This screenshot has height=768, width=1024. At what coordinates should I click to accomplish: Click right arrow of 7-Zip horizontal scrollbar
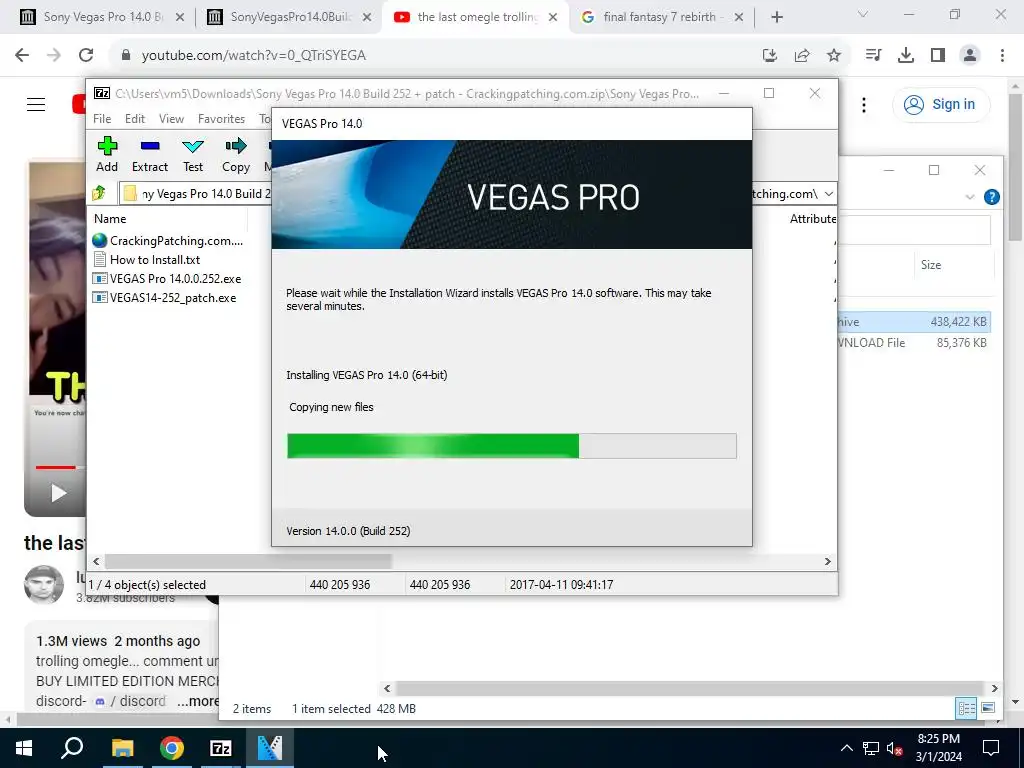(x=827, y=561)
